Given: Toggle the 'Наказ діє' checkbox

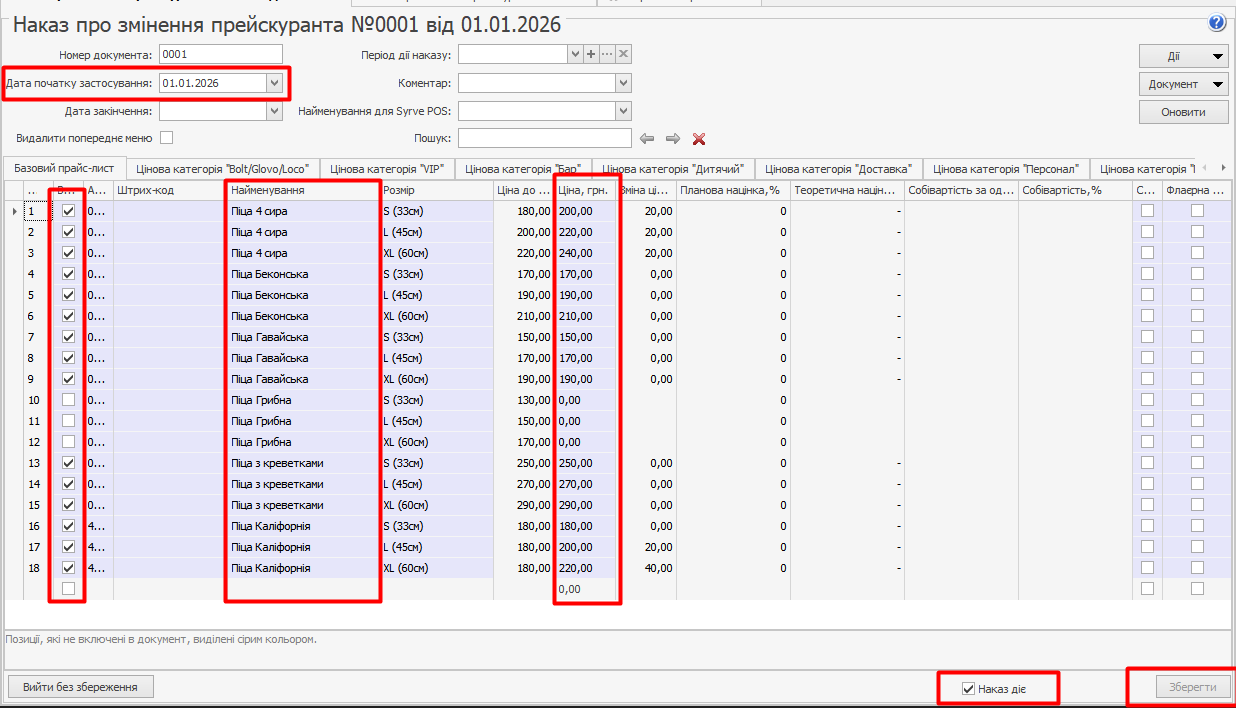Looking at the screenshot, I should click(x=967, y=688).
